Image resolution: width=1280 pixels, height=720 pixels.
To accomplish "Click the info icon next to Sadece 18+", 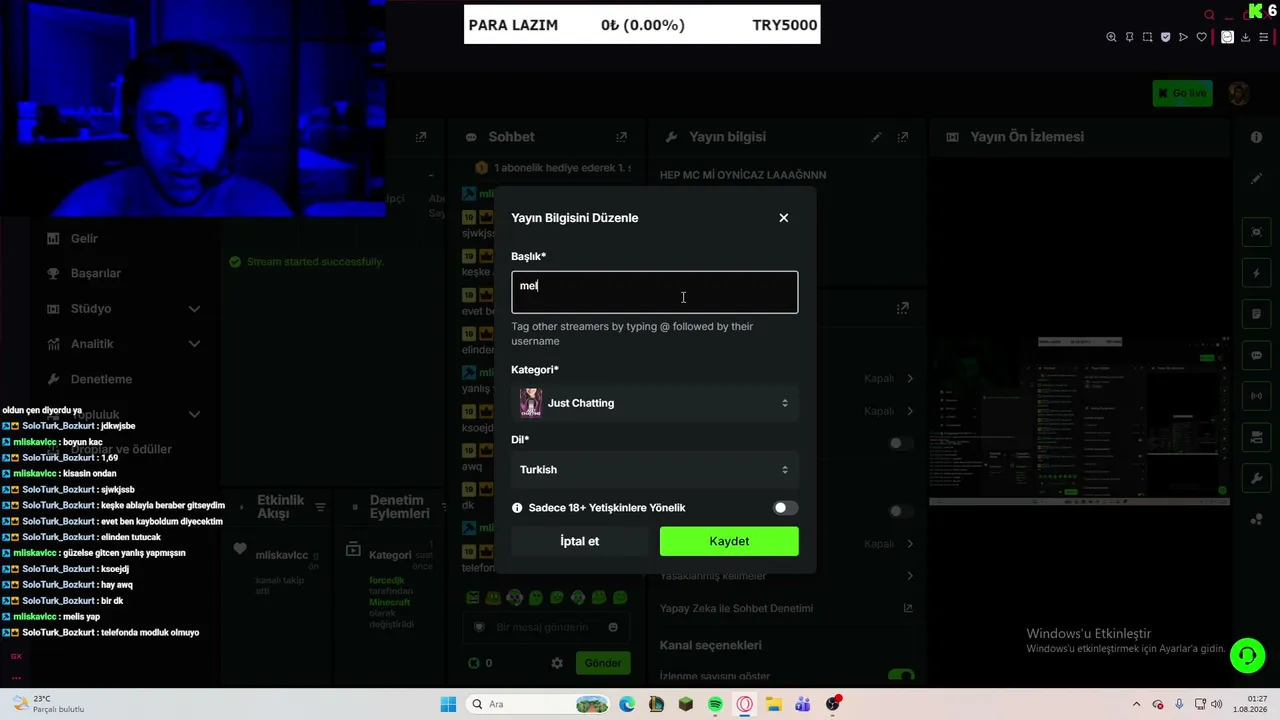I will (x=517, y=508).
